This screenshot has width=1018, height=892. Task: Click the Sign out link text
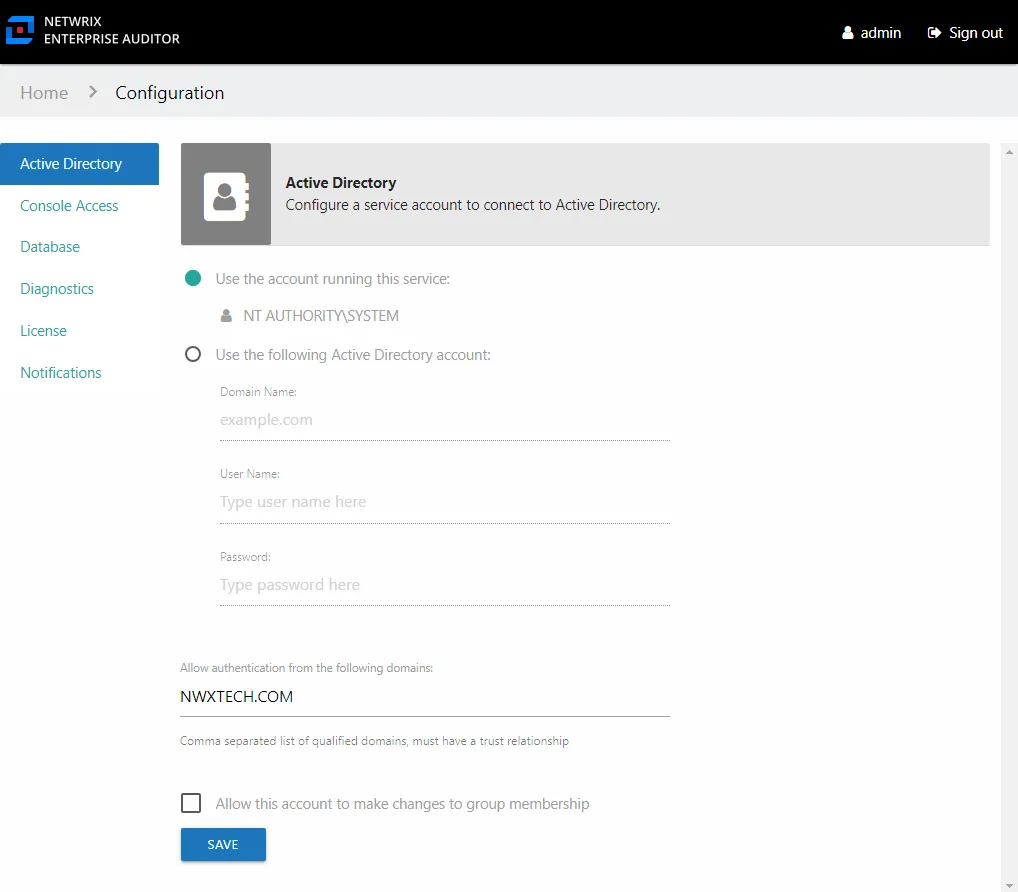[x=976, y=33]
